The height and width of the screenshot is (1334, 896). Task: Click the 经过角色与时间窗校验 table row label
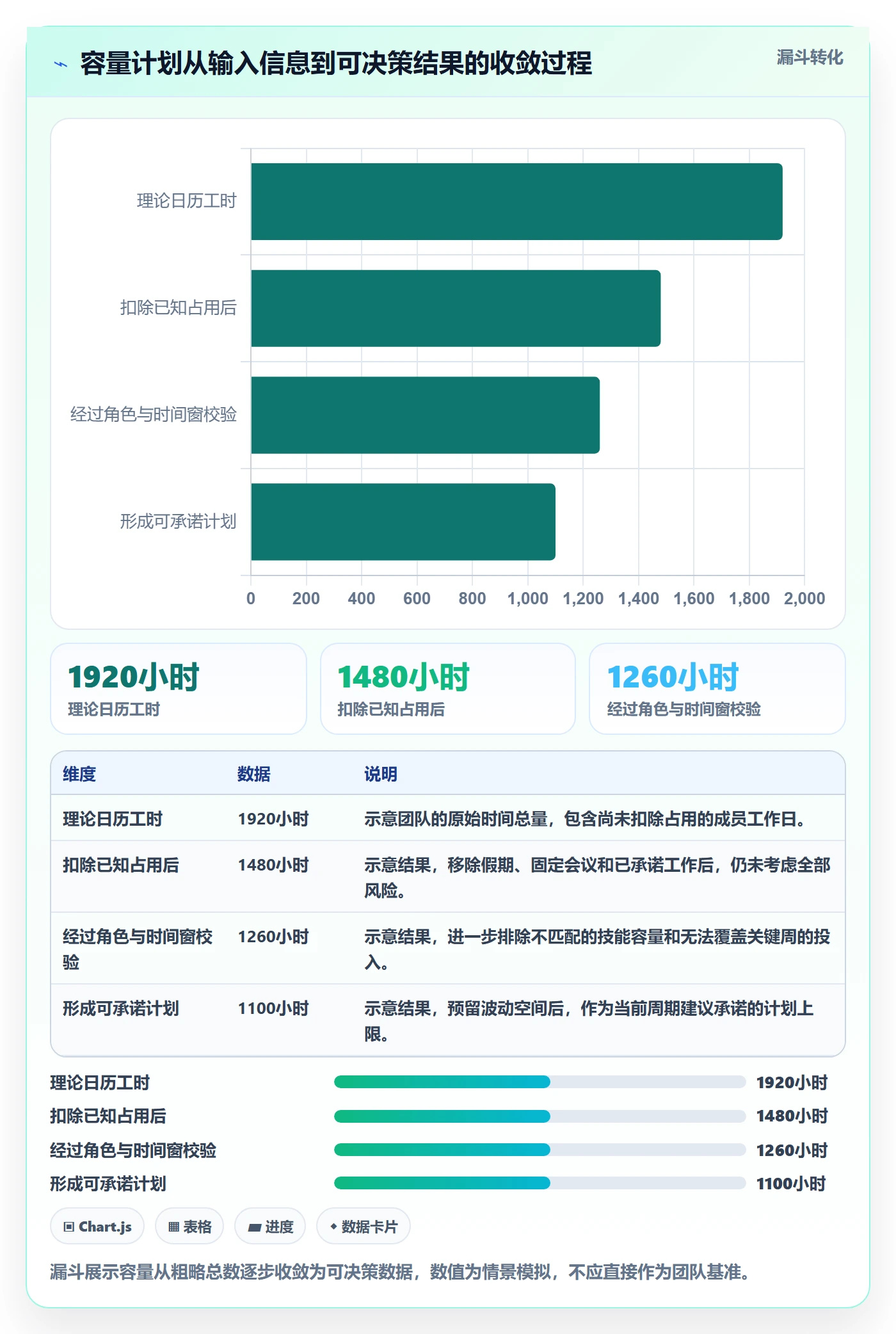138,949
